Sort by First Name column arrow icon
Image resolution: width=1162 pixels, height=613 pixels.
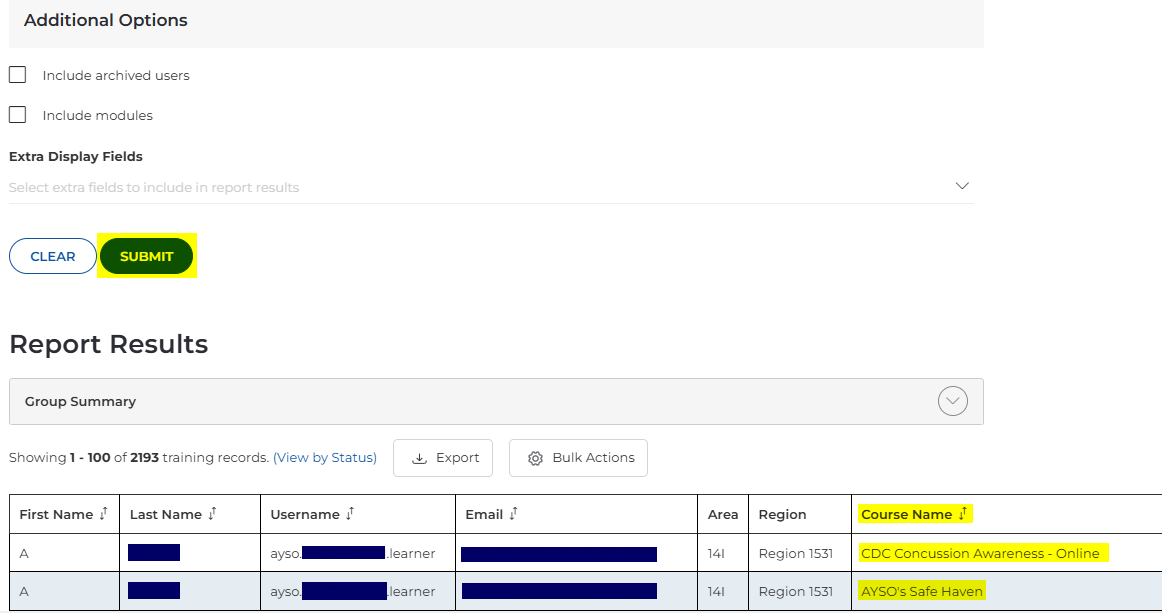(x=103, y=514)
